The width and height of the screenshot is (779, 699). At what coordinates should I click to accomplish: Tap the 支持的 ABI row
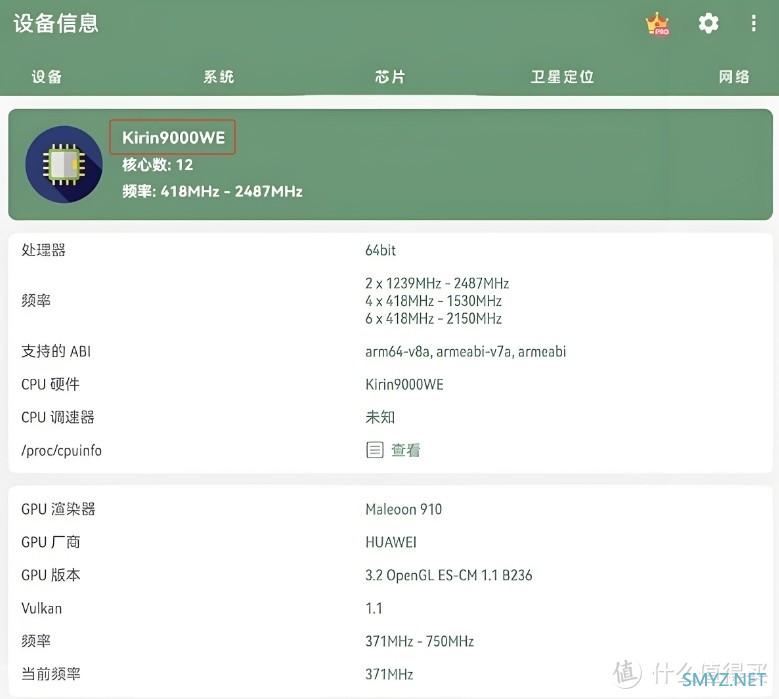coord(390,351)
